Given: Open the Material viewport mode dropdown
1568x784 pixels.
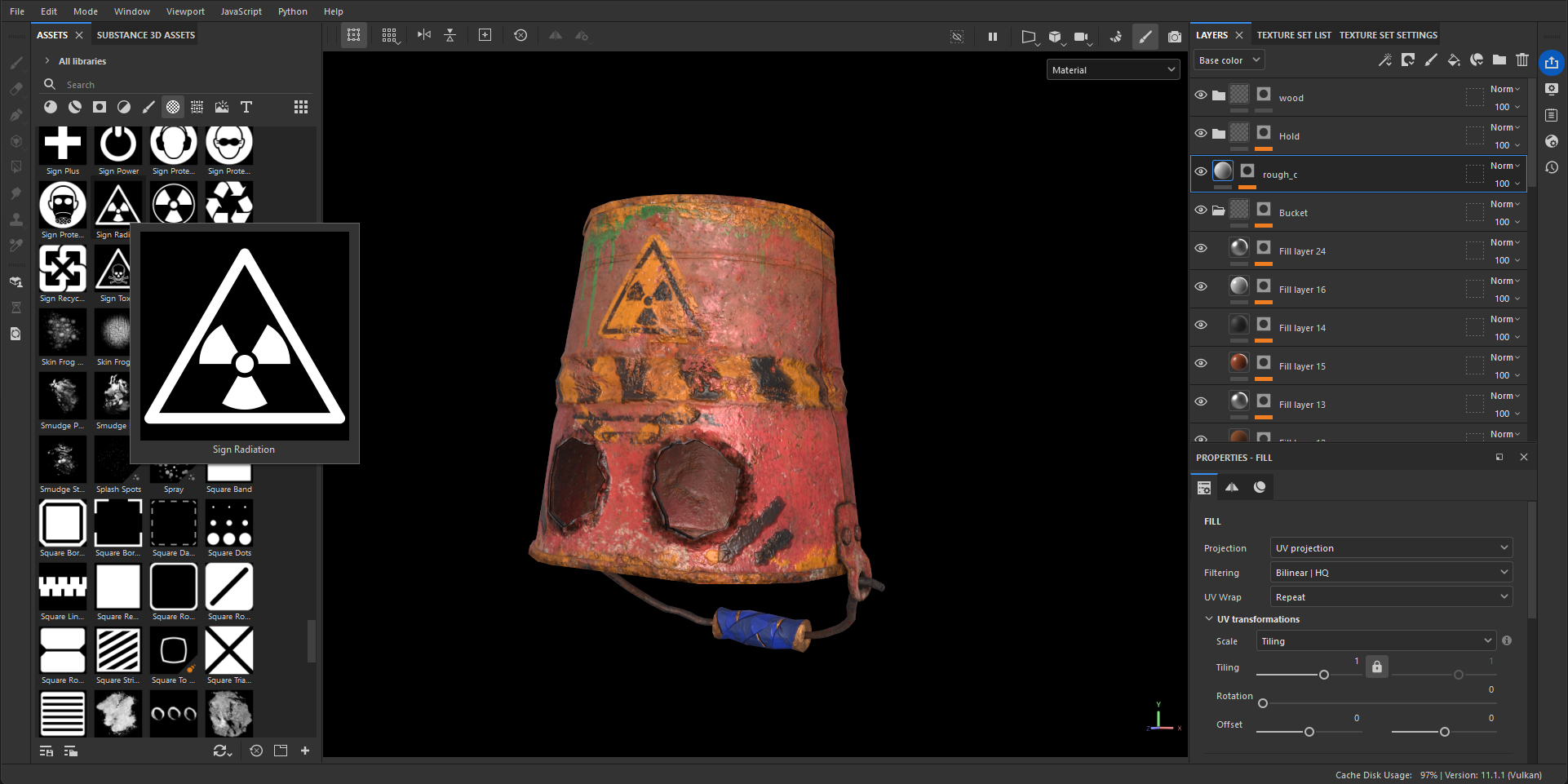Looking at the screenshot, I should coord(1113,70).
